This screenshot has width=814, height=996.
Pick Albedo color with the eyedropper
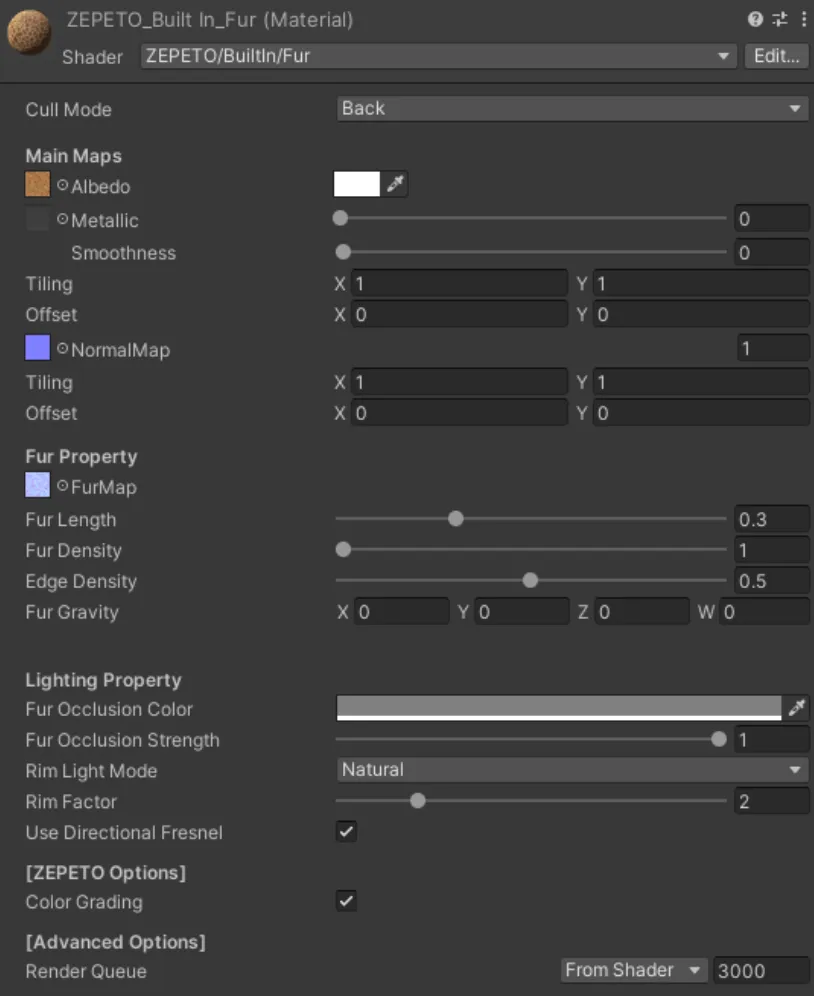395,184
